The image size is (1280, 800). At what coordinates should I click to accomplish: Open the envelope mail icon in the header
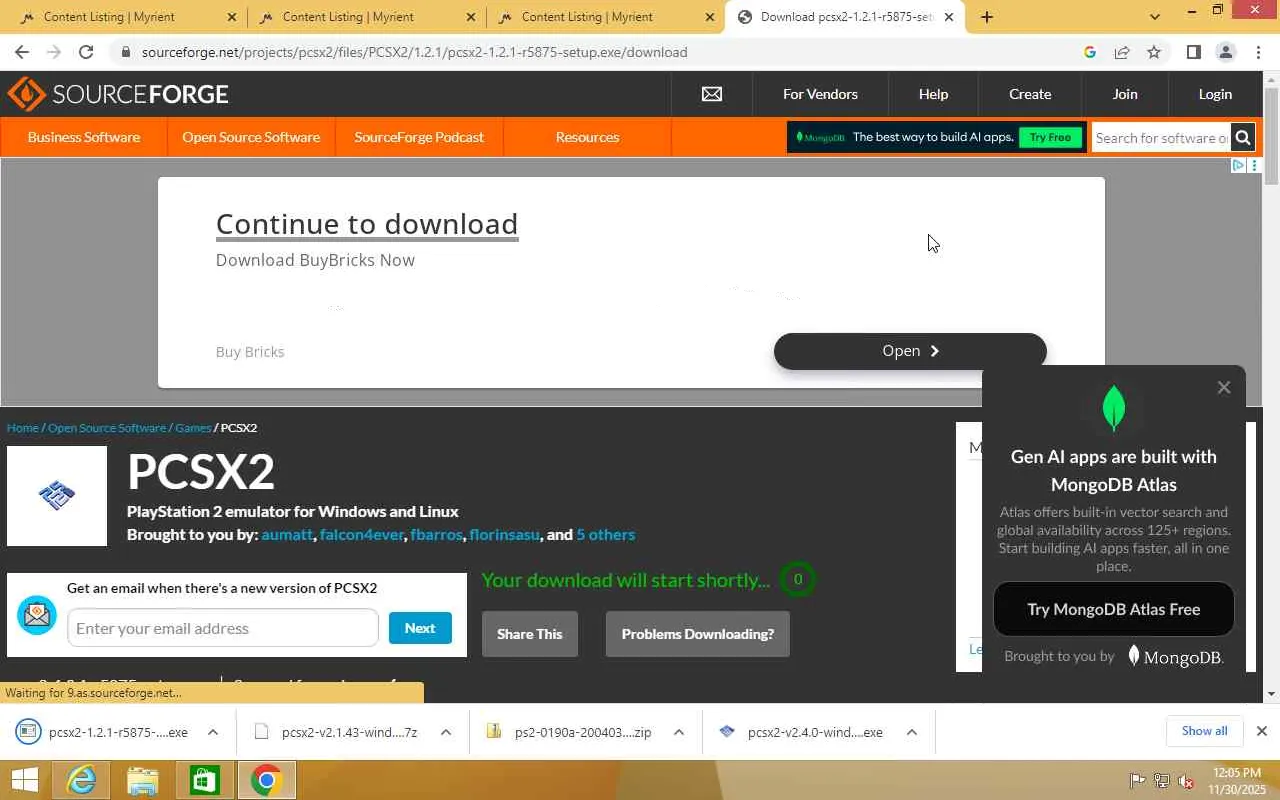(x=712, y=94)
